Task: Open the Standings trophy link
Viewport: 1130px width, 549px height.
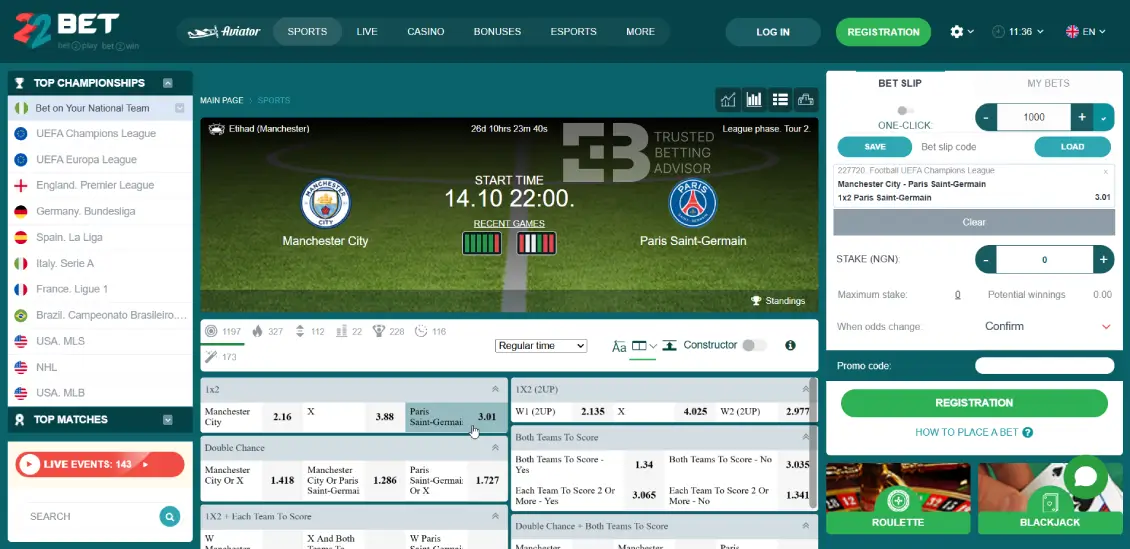Action: [x=778, y=300]
